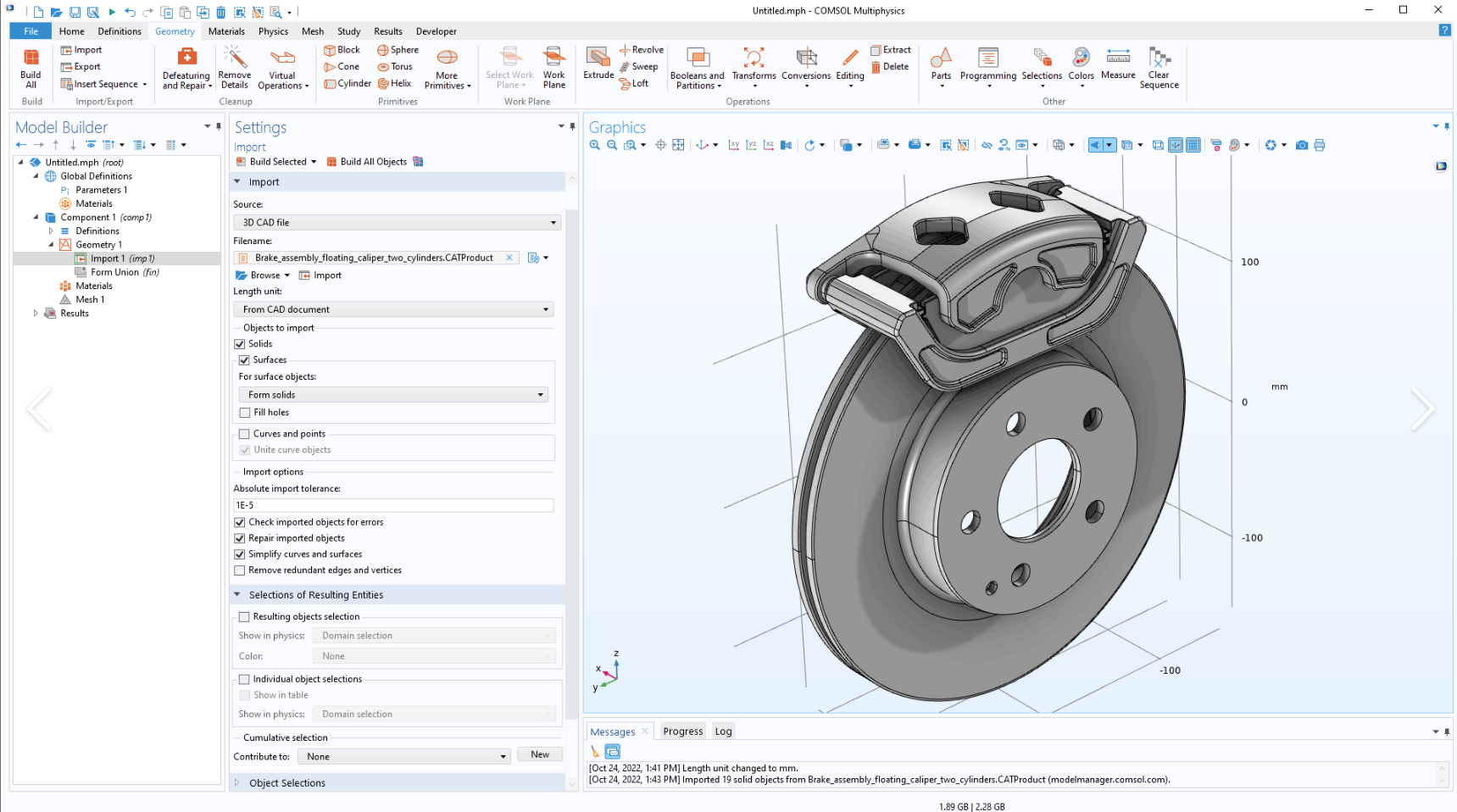
Task: Add a Cone primitive
Action: point(342,67)
